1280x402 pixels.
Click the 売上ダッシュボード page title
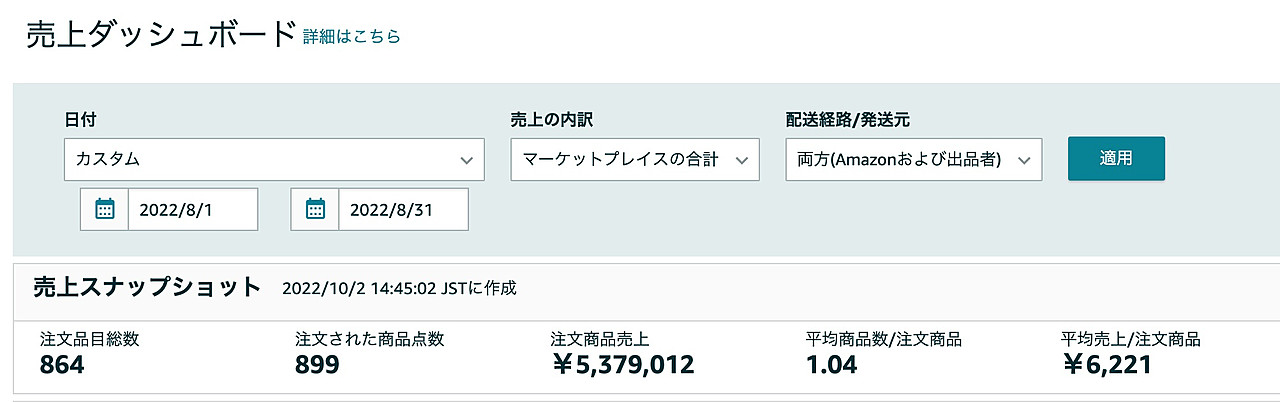point(161,34)
